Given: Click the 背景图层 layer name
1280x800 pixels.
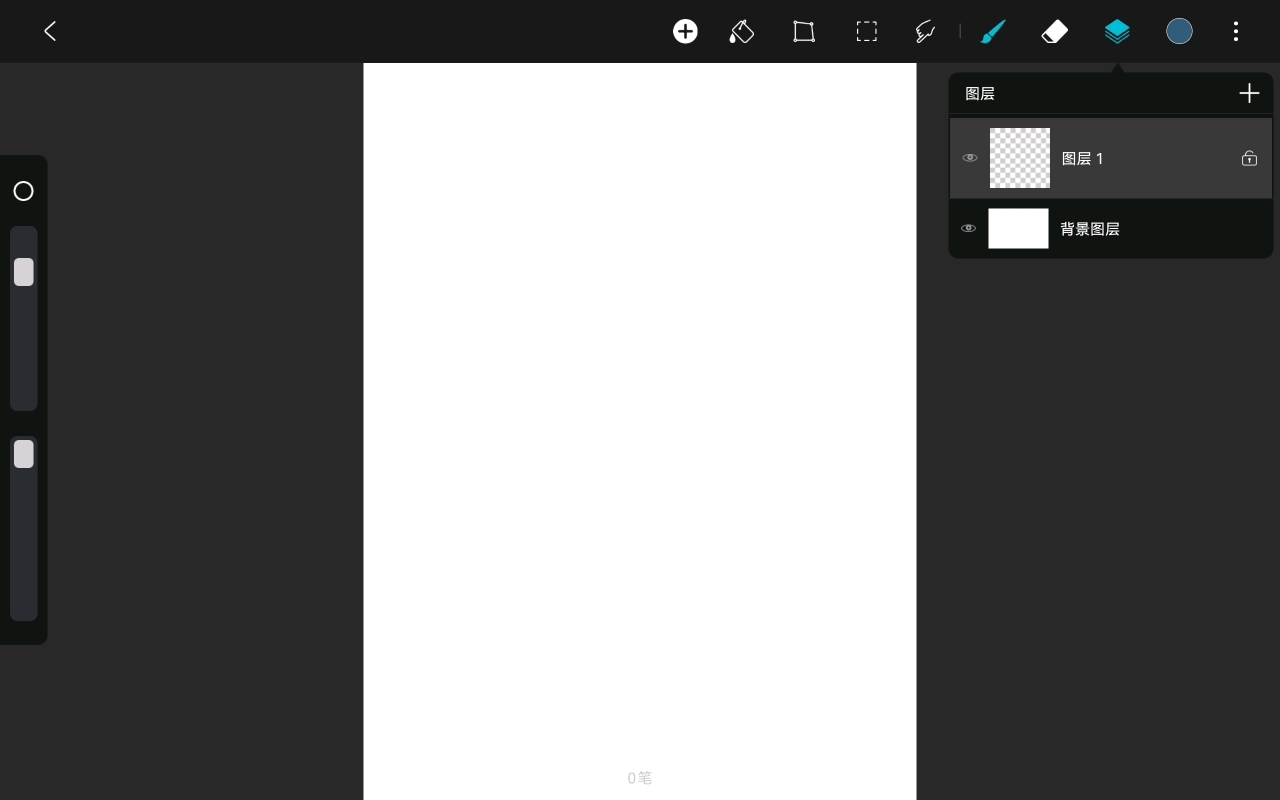Looking at the screenshot, I should click(1090, 229).
